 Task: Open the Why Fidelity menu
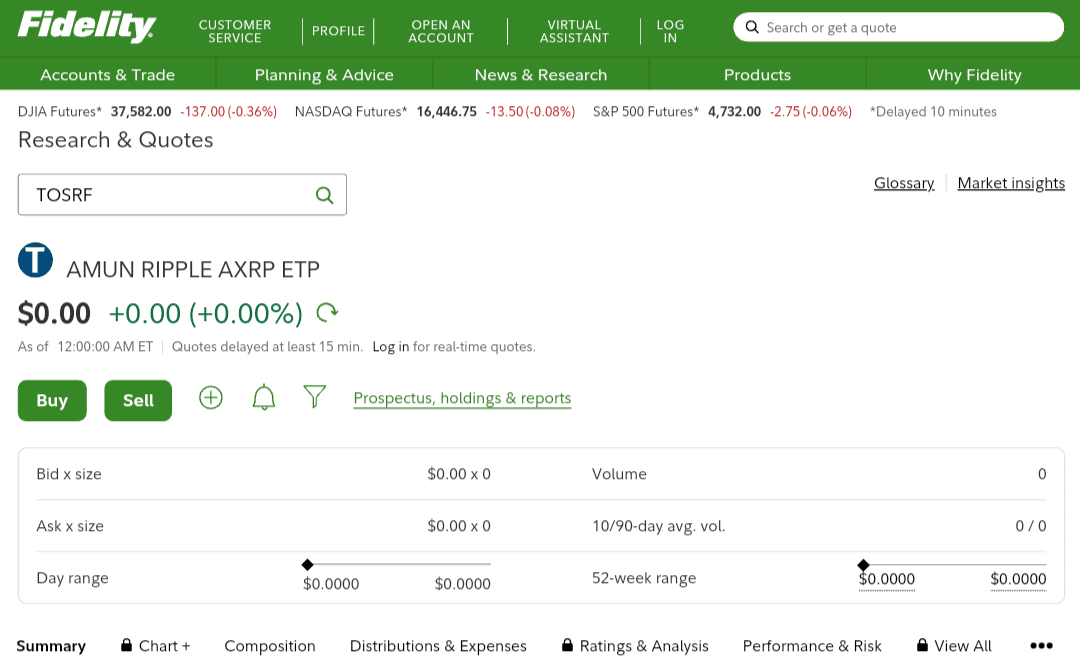(x=974, y=74)
